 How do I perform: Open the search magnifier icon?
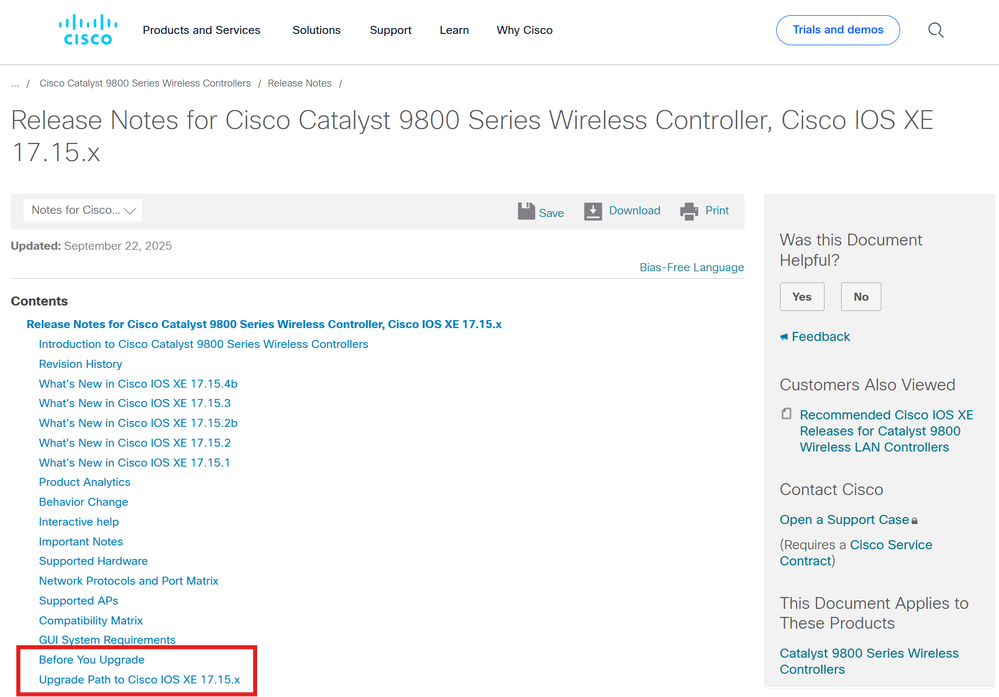[936, 30]
